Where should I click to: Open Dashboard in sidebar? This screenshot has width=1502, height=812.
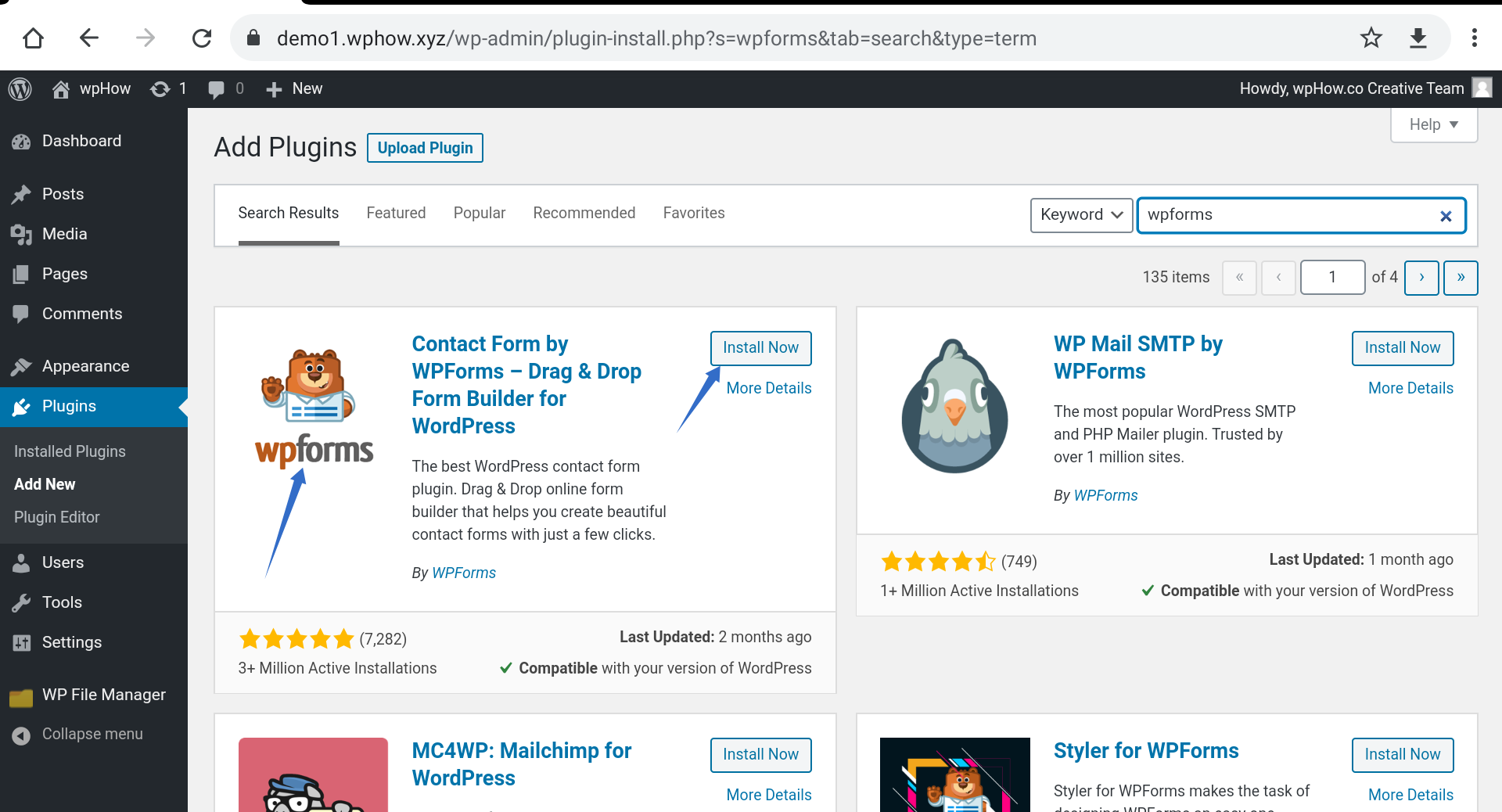94,141
